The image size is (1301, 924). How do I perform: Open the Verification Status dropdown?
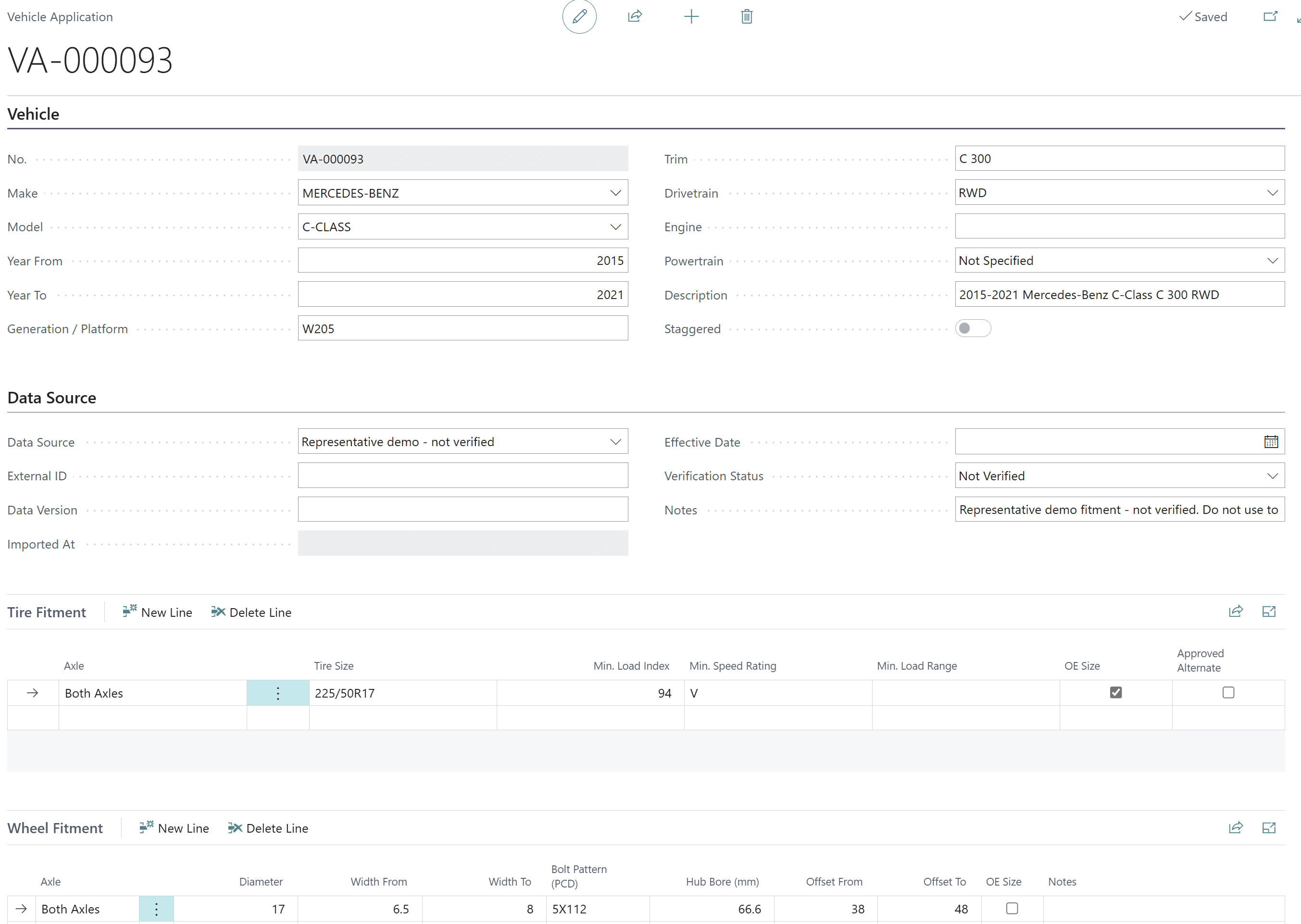tap(1273, 475)
